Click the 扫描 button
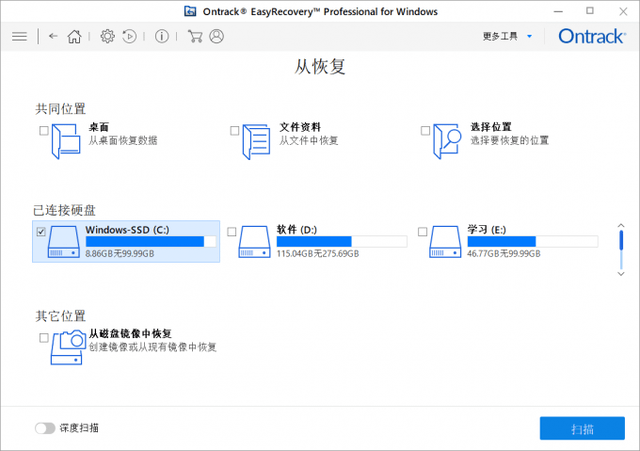The width and height of the screenshot is (640, 451). click(582, 428)
